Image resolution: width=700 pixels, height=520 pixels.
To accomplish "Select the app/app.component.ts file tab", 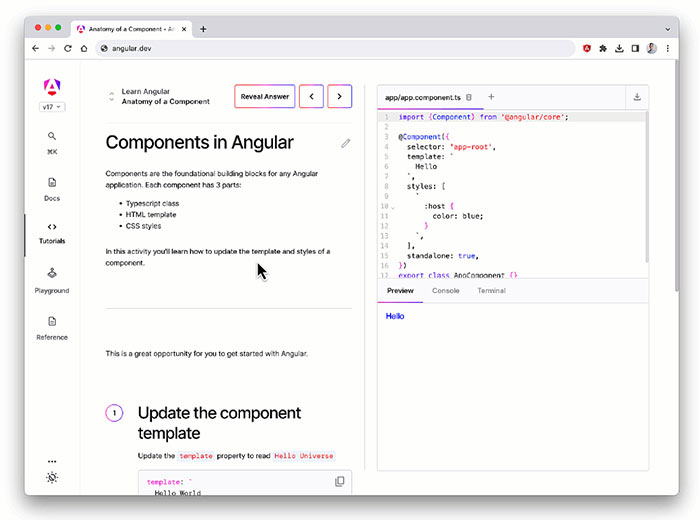I will pos(423,97).
